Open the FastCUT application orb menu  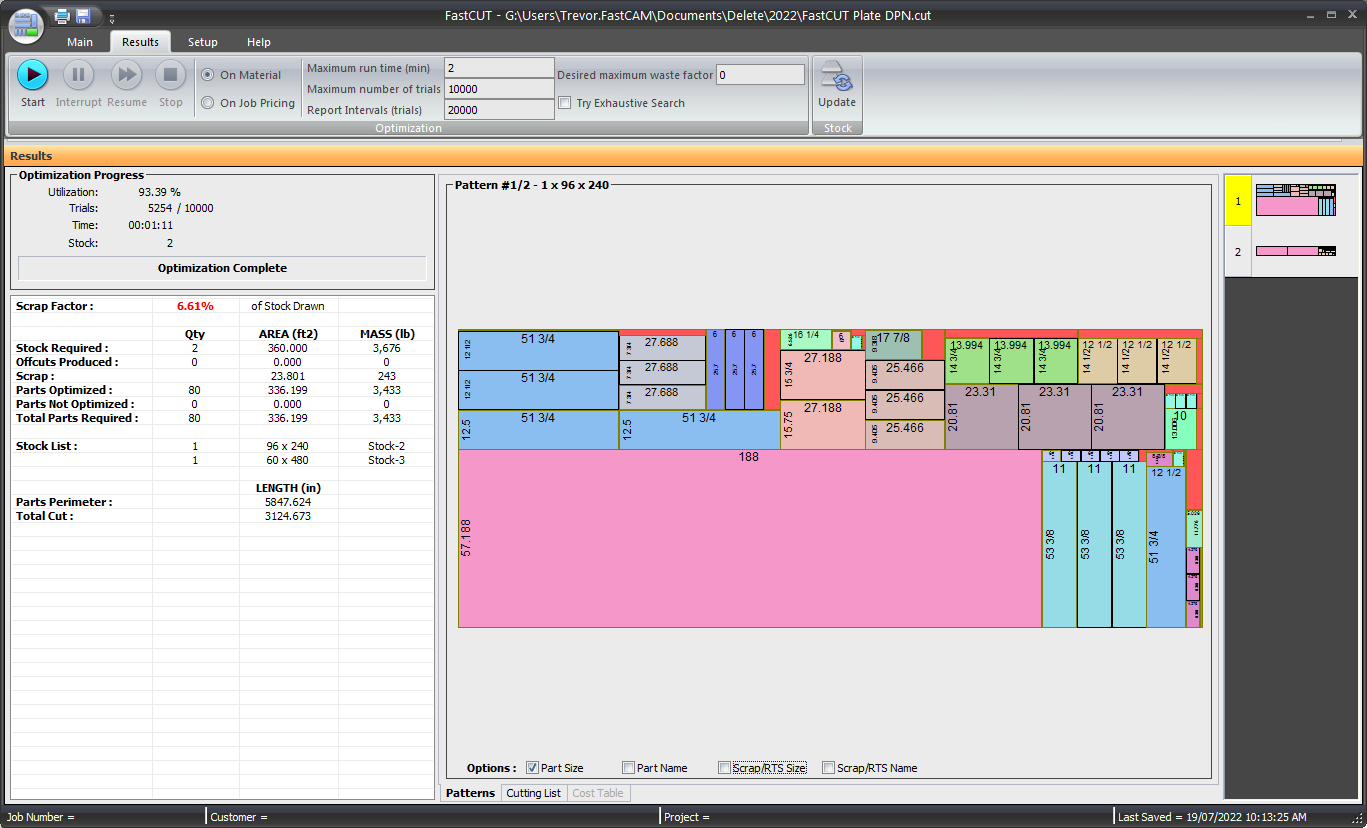coord(26,25)
